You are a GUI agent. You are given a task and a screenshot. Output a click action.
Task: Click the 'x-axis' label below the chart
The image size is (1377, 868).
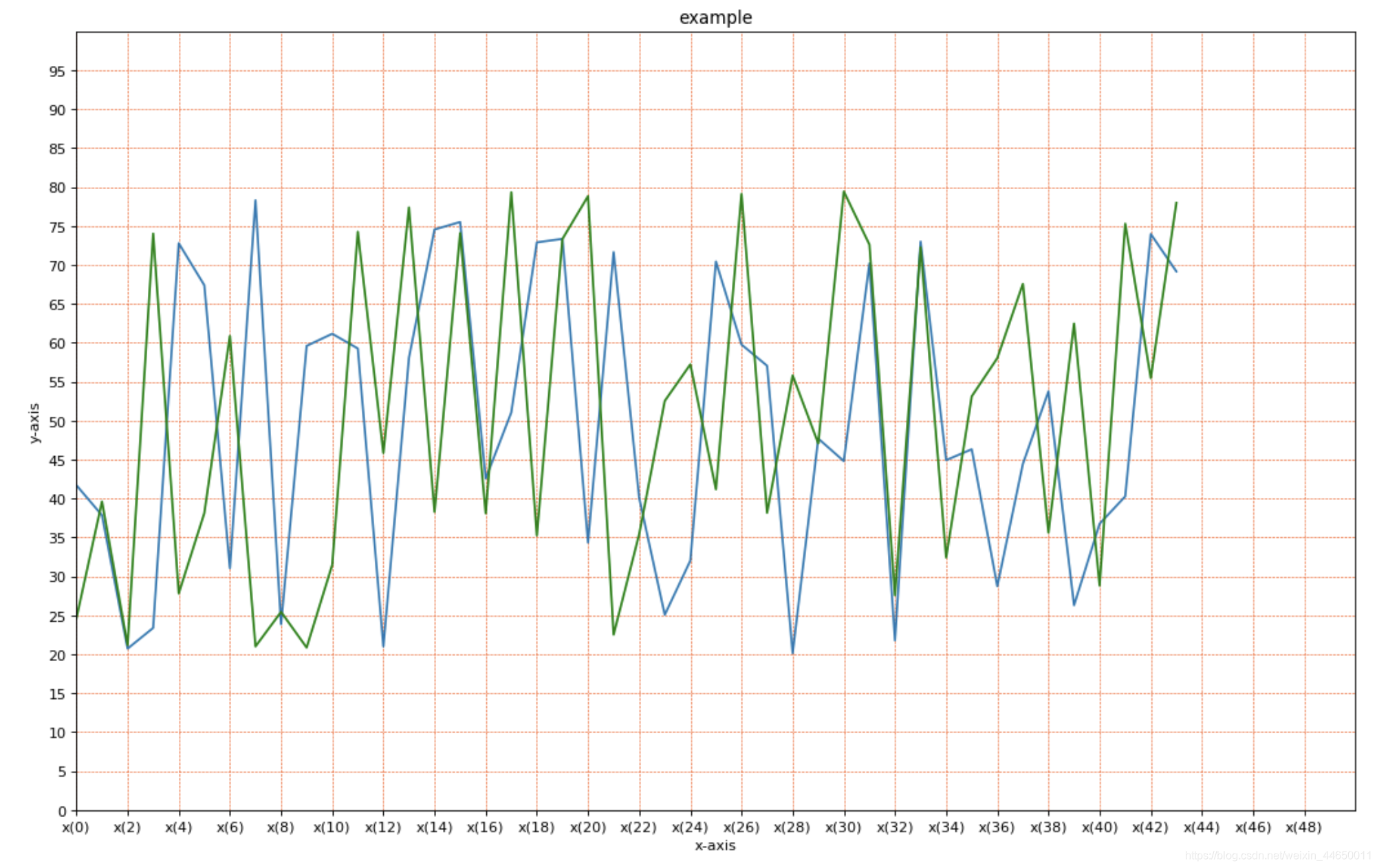(x=715, y=845)
